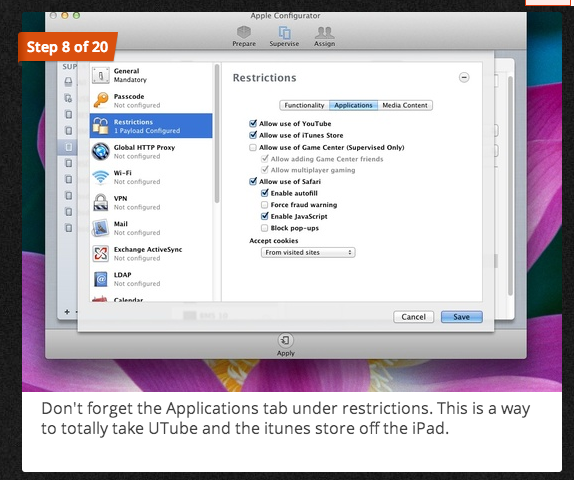Click the payload list scrollbar
574x480 pixels.
[217, 134]
